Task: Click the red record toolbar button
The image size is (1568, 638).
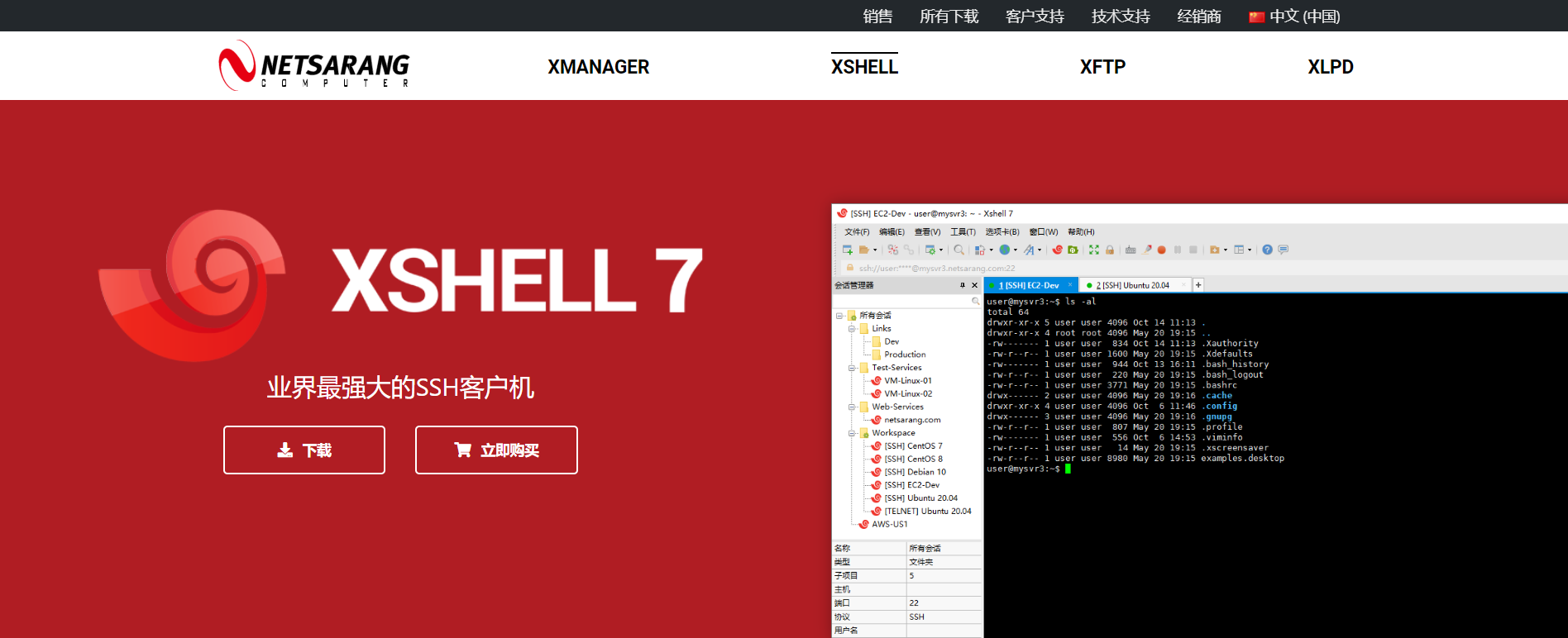Action: point(1162,250)
